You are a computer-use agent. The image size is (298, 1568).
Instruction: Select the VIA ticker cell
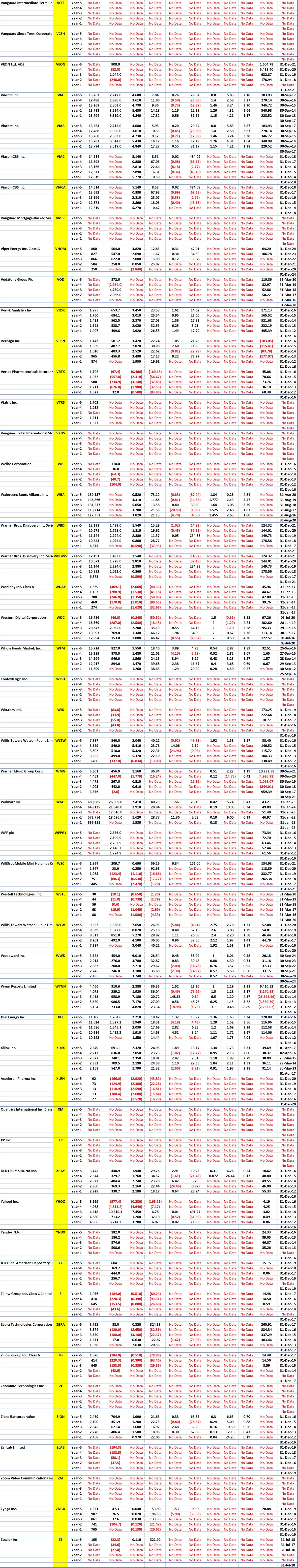coord(61,95)
